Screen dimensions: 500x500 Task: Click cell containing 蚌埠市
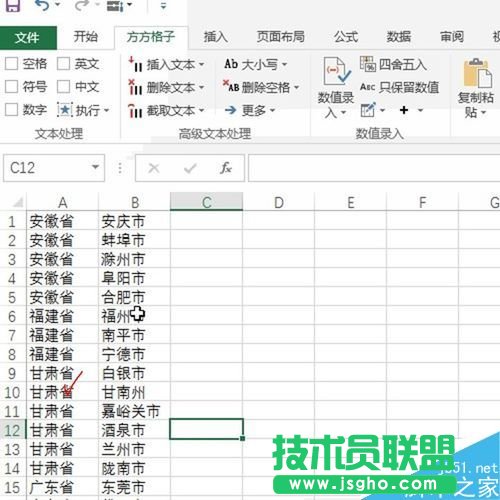[134, 240]
